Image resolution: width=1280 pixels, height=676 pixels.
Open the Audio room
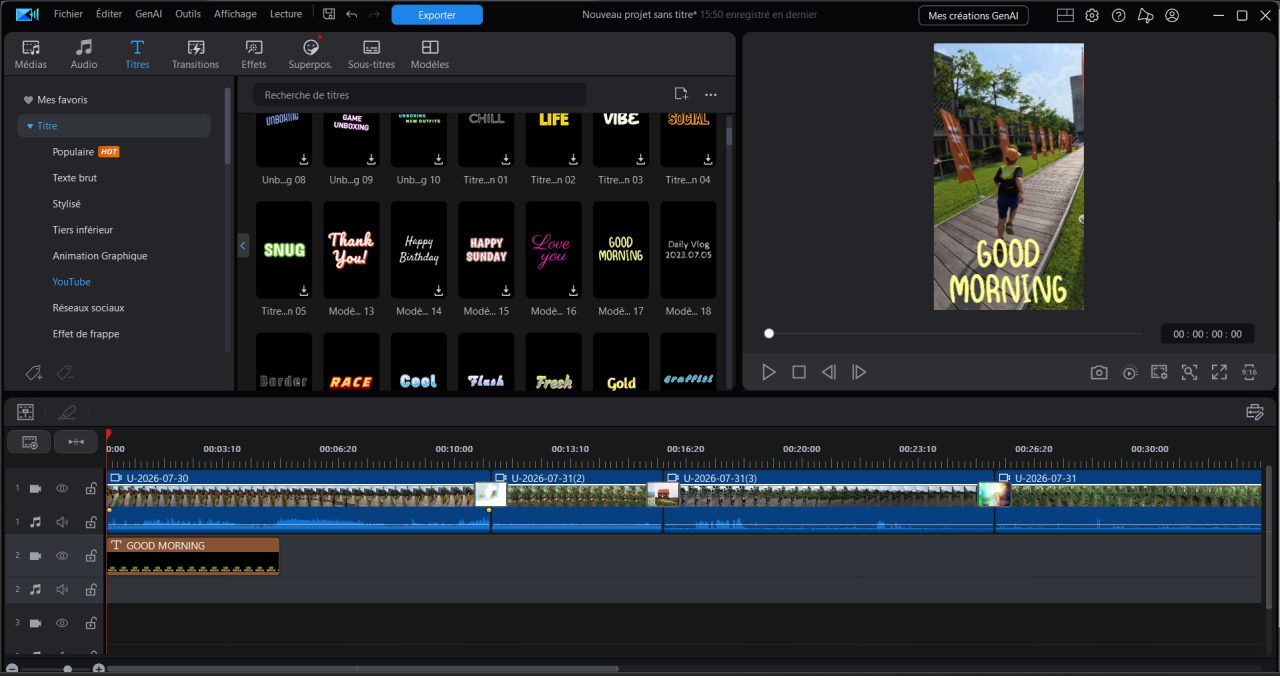[84, 55]
